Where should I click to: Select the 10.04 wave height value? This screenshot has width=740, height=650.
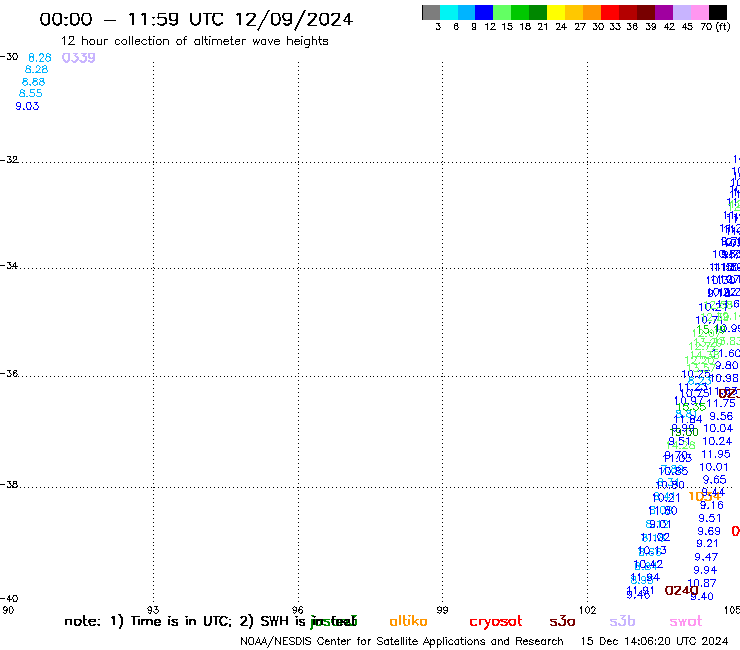[x=718, y=428]
